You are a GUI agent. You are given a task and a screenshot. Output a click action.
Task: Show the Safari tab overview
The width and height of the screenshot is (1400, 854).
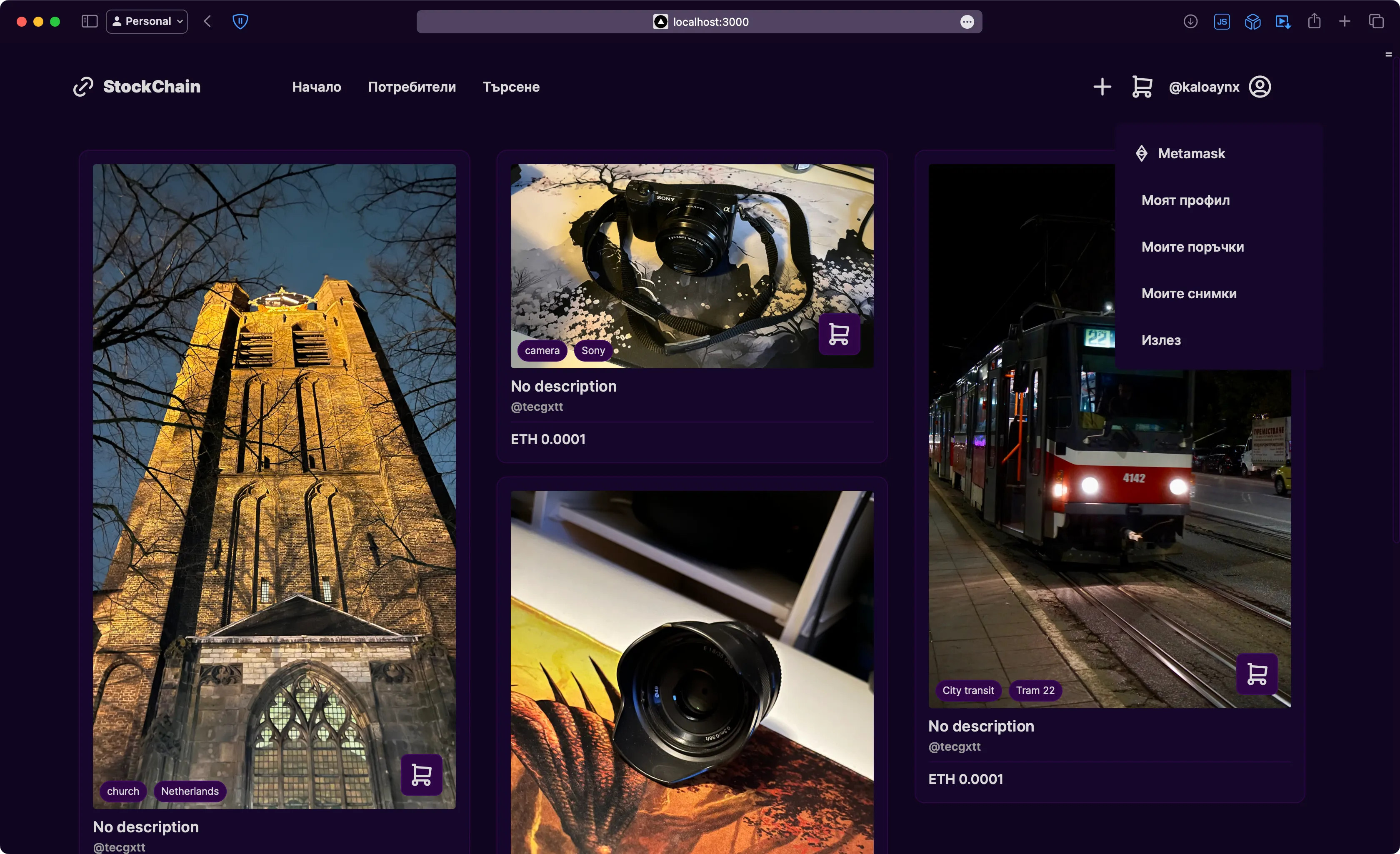pos(1376,22)
